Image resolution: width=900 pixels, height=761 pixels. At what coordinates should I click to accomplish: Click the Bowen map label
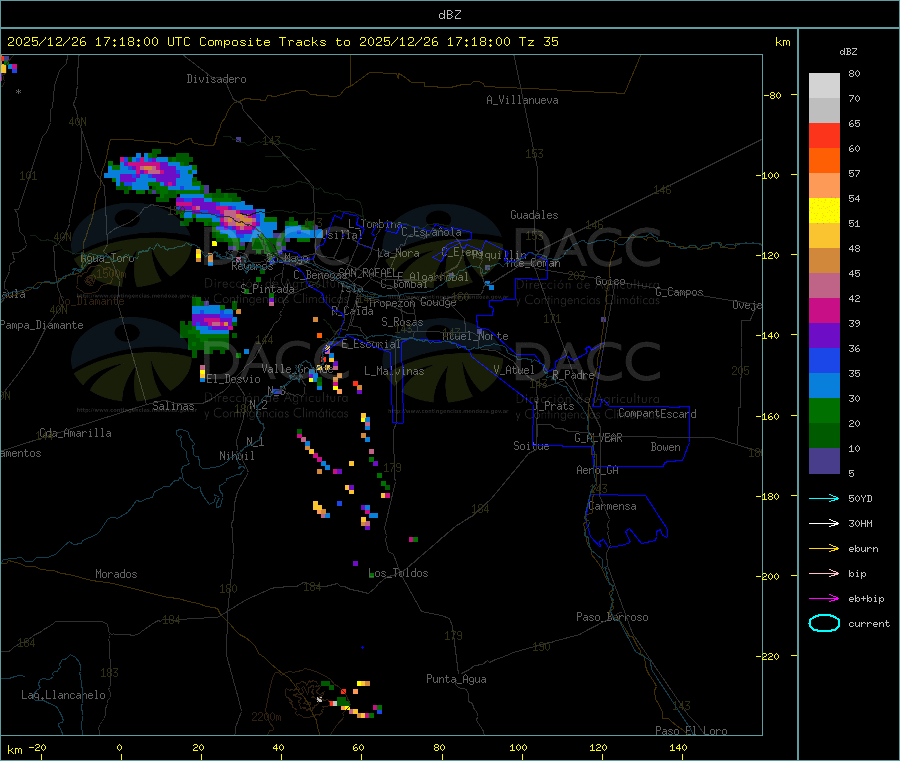coord(665,446)
